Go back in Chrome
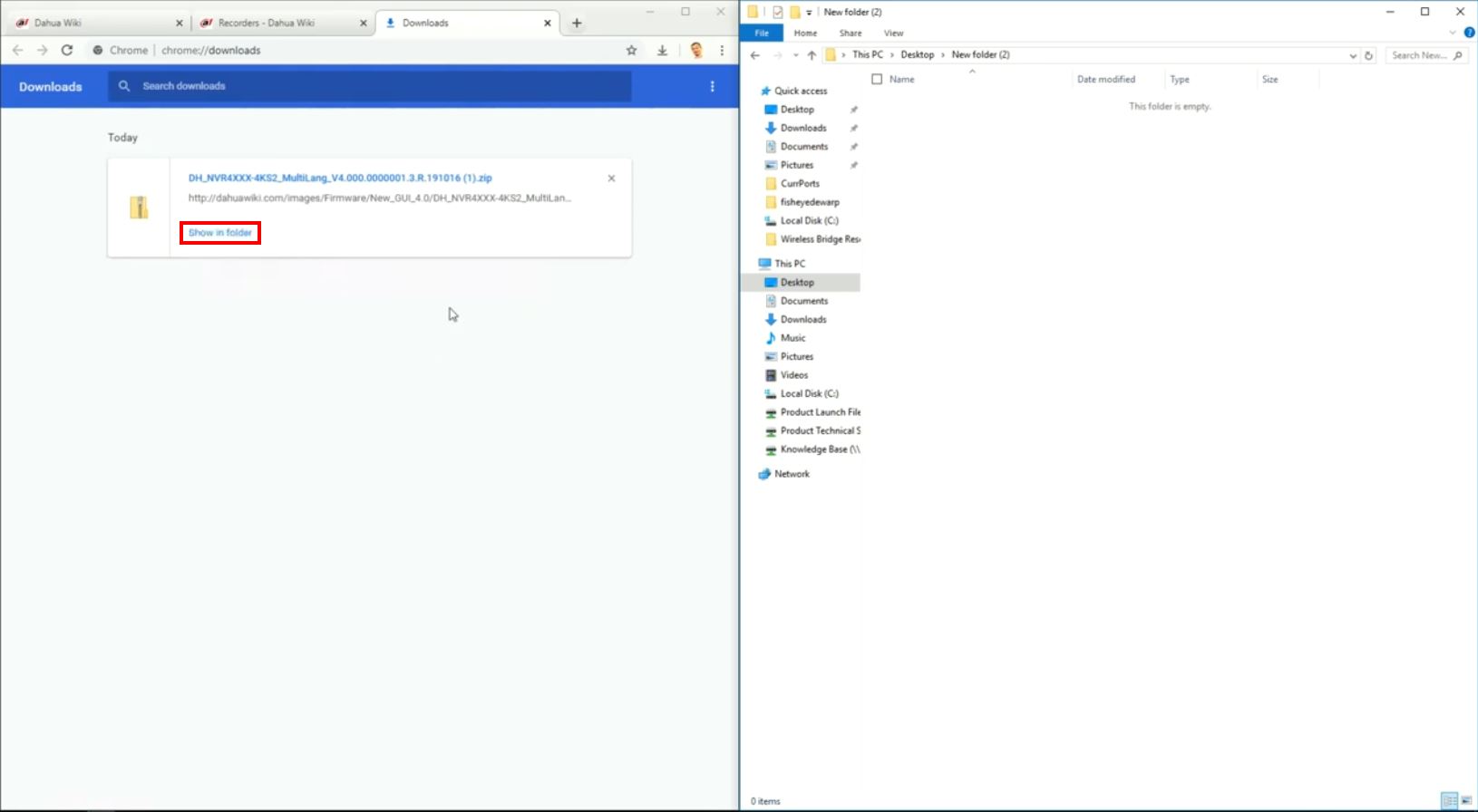Image resolution: width=1478 pixels, height=812 pixels. pos(18,50)
